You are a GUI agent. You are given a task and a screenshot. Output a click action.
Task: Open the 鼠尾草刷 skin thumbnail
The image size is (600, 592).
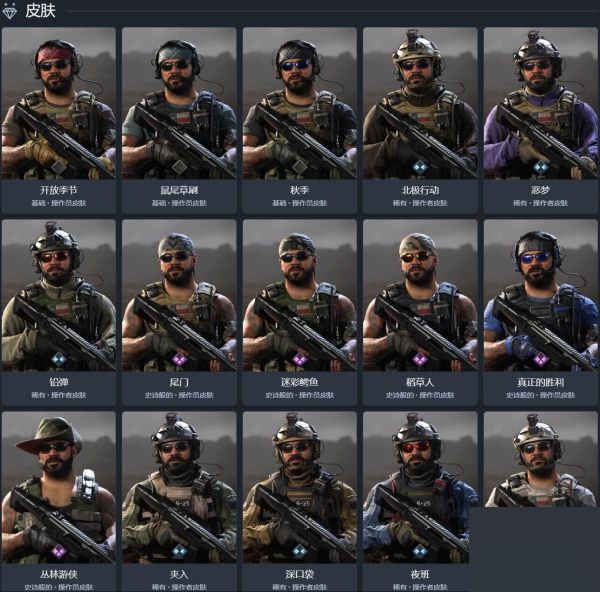pyautogui.click(x=179, y=103)
